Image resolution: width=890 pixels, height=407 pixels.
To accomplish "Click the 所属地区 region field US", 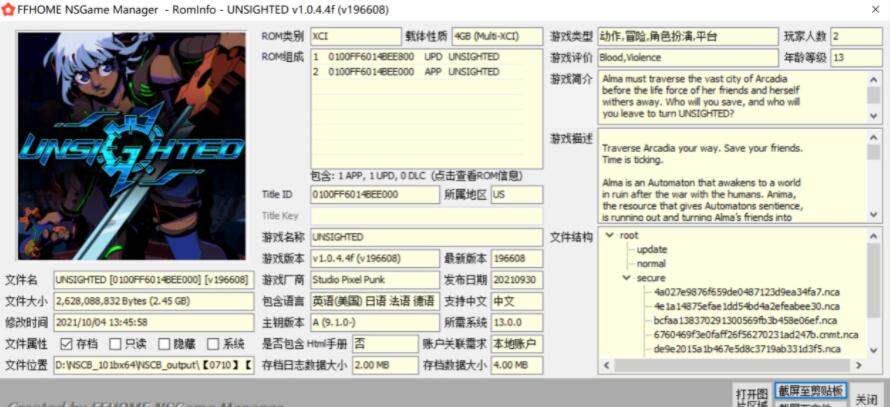I will (517, 194).
